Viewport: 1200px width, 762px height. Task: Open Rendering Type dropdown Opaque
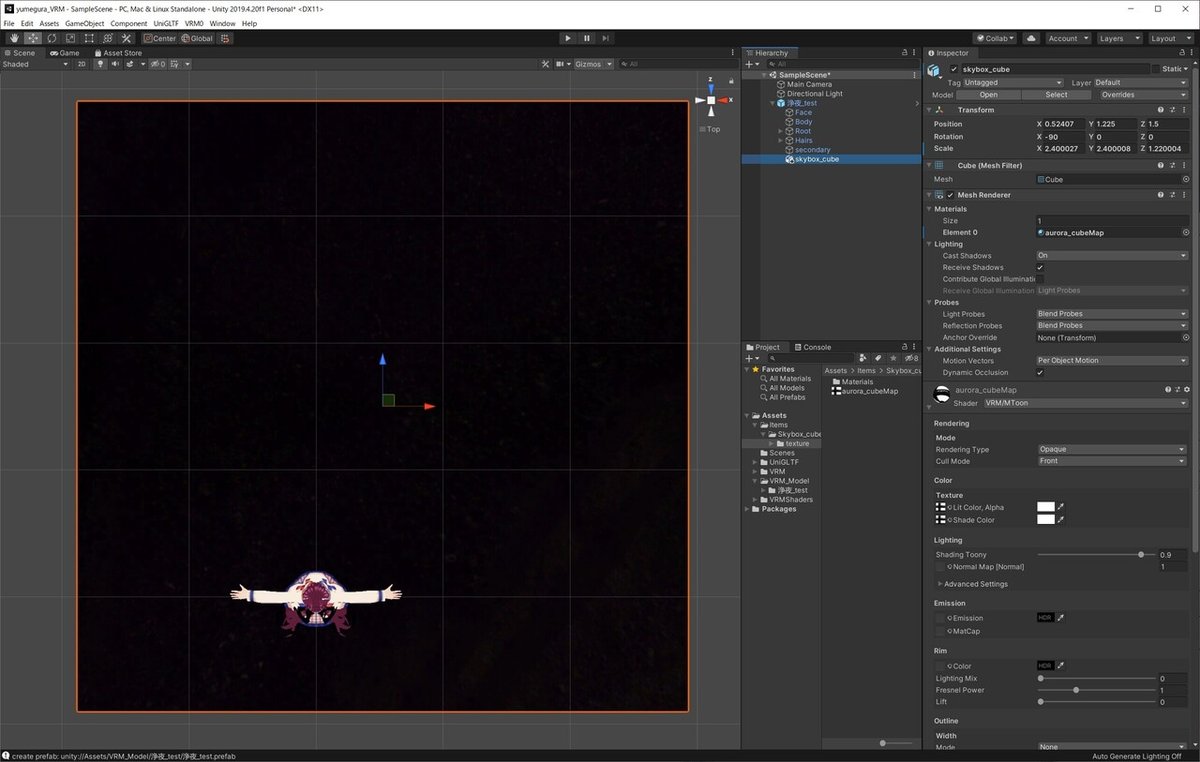click(x=1112, y=449)
